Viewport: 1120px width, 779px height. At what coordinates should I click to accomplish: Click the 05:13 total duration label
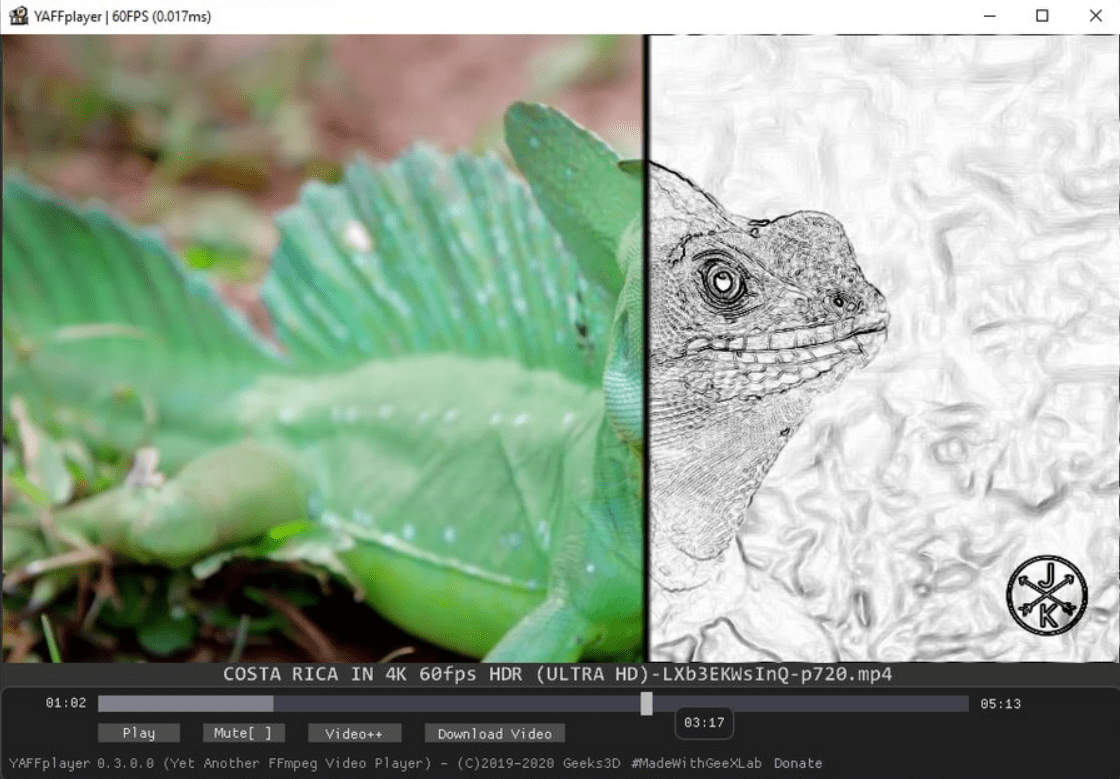point(1000,703)
